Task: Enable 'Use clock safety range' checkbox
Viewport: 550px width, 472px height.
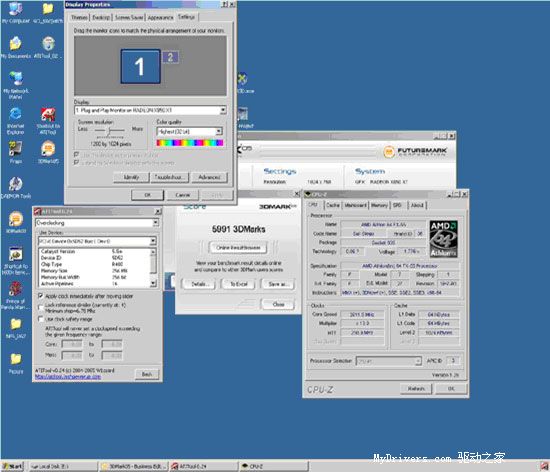Action: coord(41,319)
